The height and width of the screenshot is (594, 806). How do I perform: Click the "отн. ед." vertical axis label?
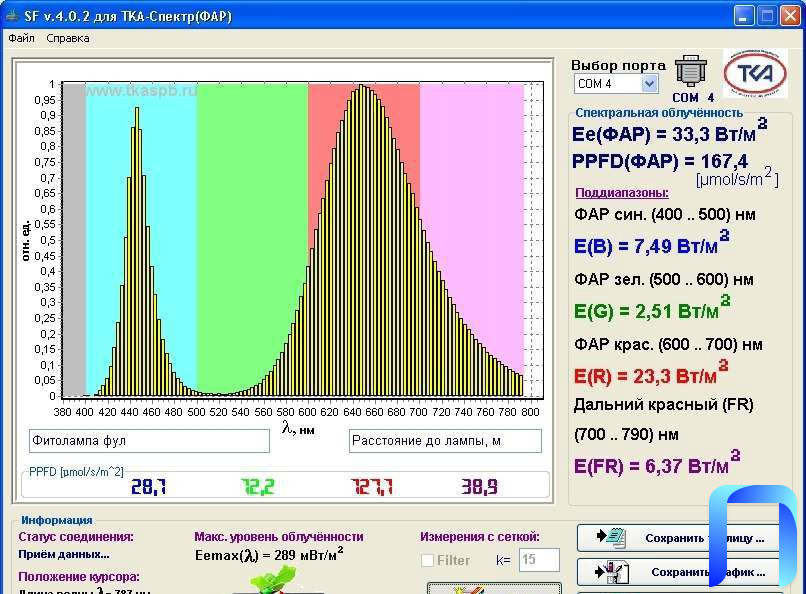pyautogui.click(x=26, y=241)
